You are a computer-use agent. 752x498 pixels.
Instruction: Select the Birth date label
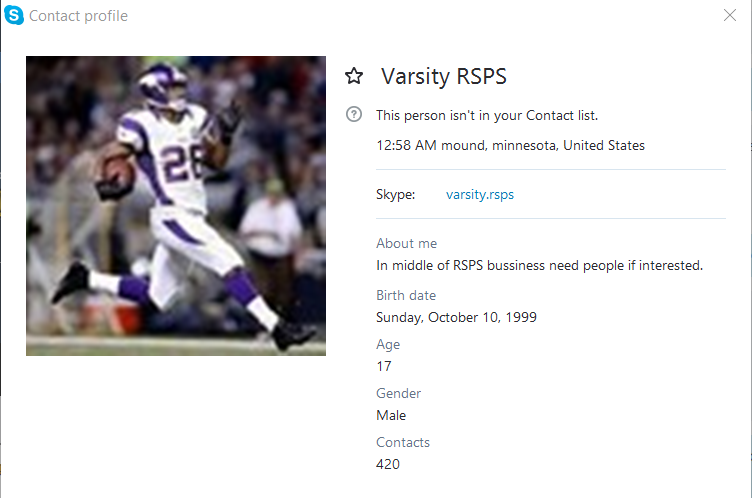(x=406, y=295)
